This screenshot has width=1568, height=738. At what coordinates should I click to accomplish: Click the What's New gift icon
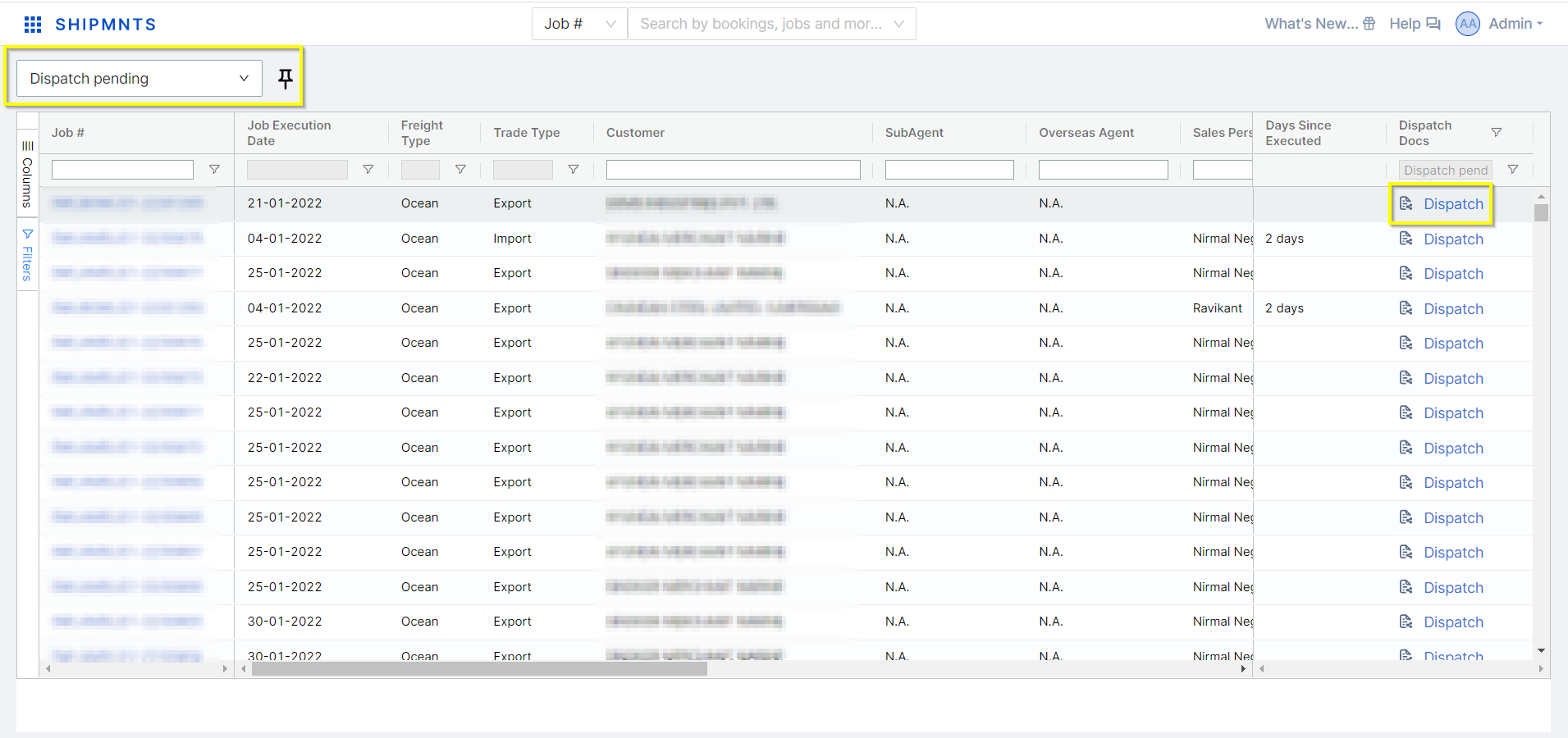(x=1369, y=24)
